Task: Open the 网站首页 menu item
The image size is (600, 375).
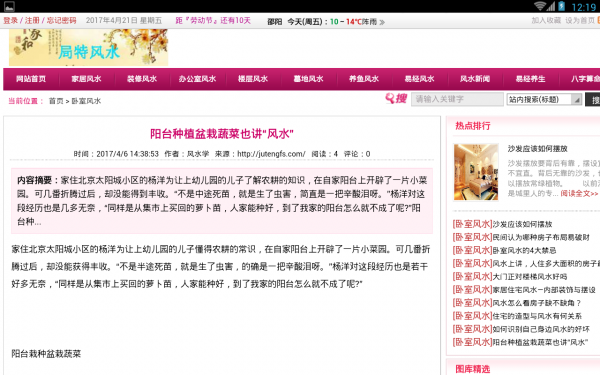Action: tap(31, 79)
